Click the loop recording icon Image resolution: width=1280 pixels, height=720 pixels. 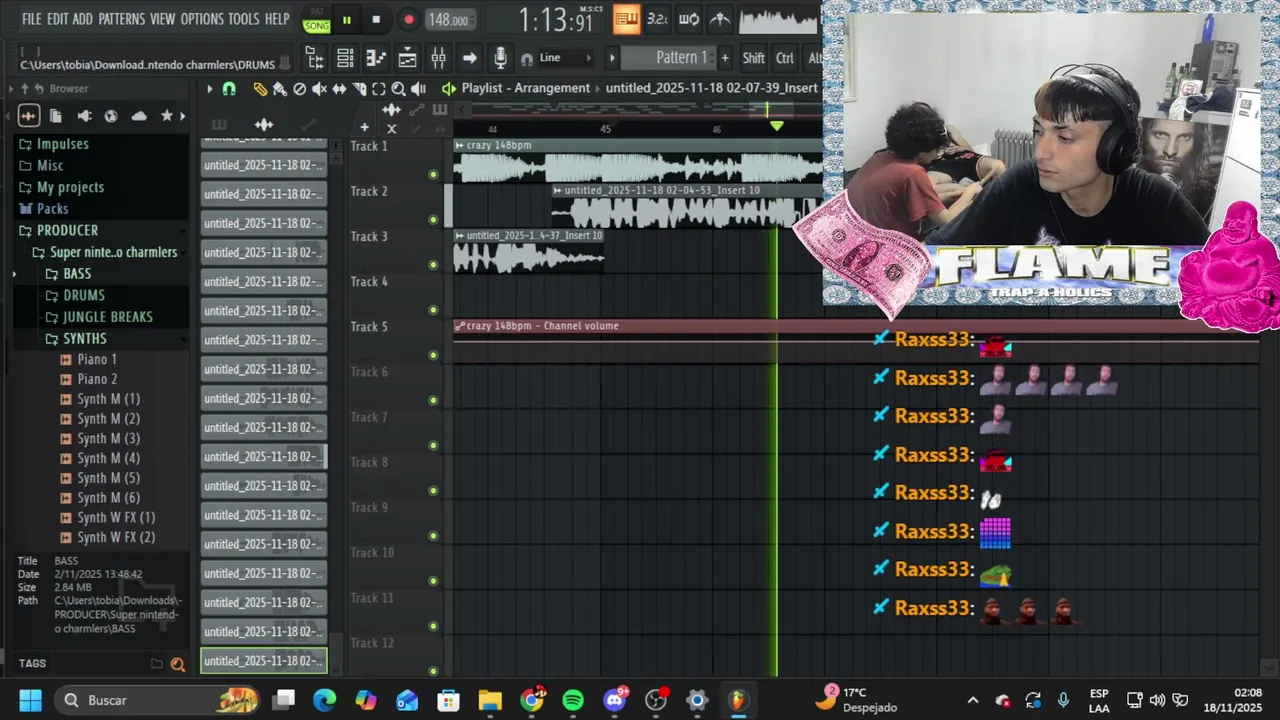pos(689,18)
